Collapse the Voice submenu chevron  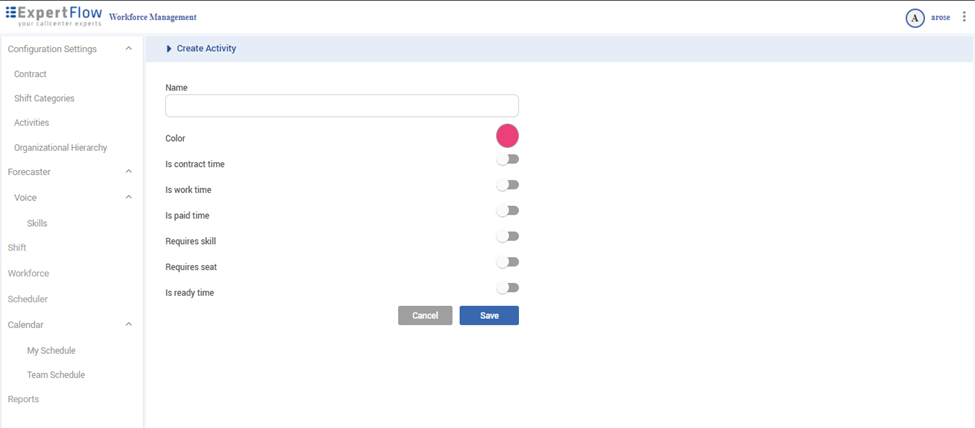tap(128, 198)
